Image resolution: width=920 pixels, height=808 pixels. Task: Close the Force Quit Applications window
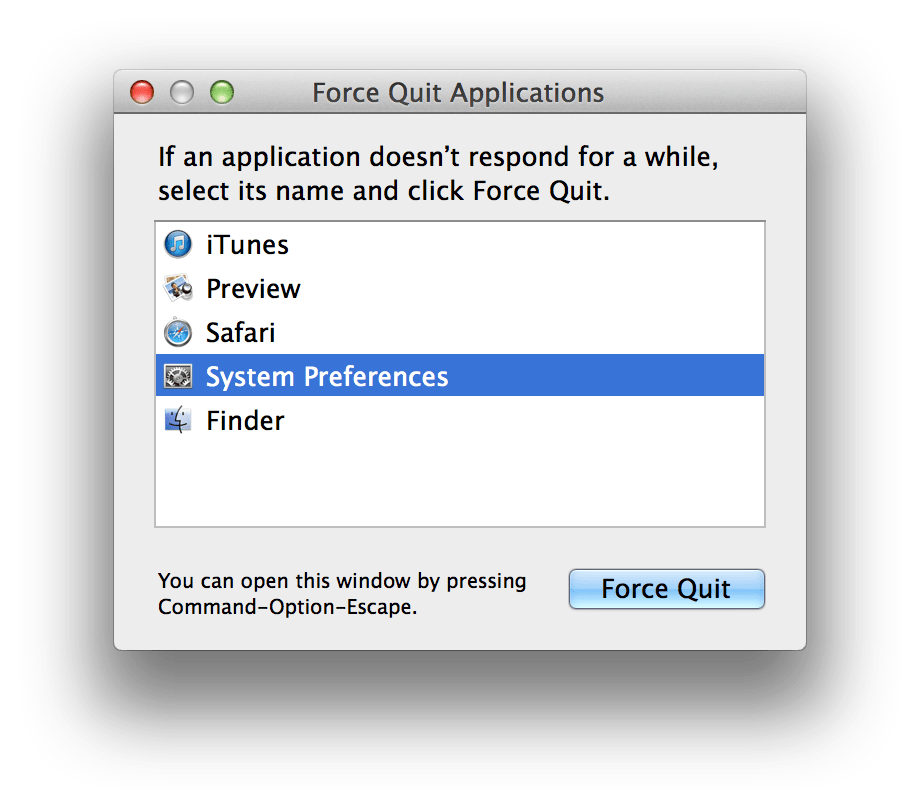tap(142, 93)
